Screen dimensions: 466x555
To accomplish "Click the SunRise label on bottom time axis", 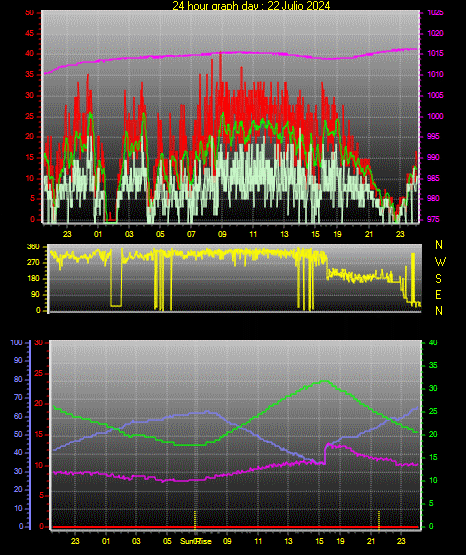I will pos(196,541).
